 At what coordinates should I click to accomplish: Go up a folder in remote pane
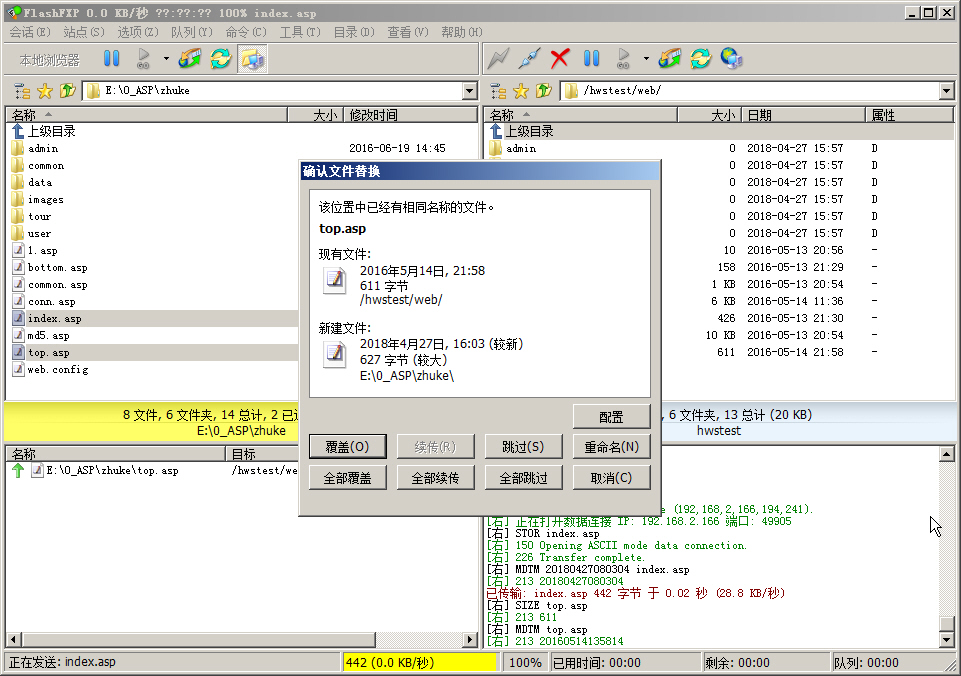click(x=544, y=91)
